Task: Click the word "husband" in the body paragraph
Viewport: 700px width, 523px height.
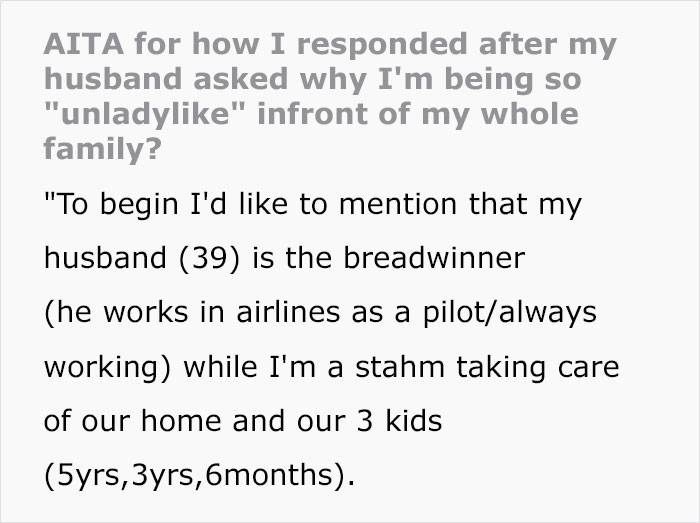Action: (96, 259)
